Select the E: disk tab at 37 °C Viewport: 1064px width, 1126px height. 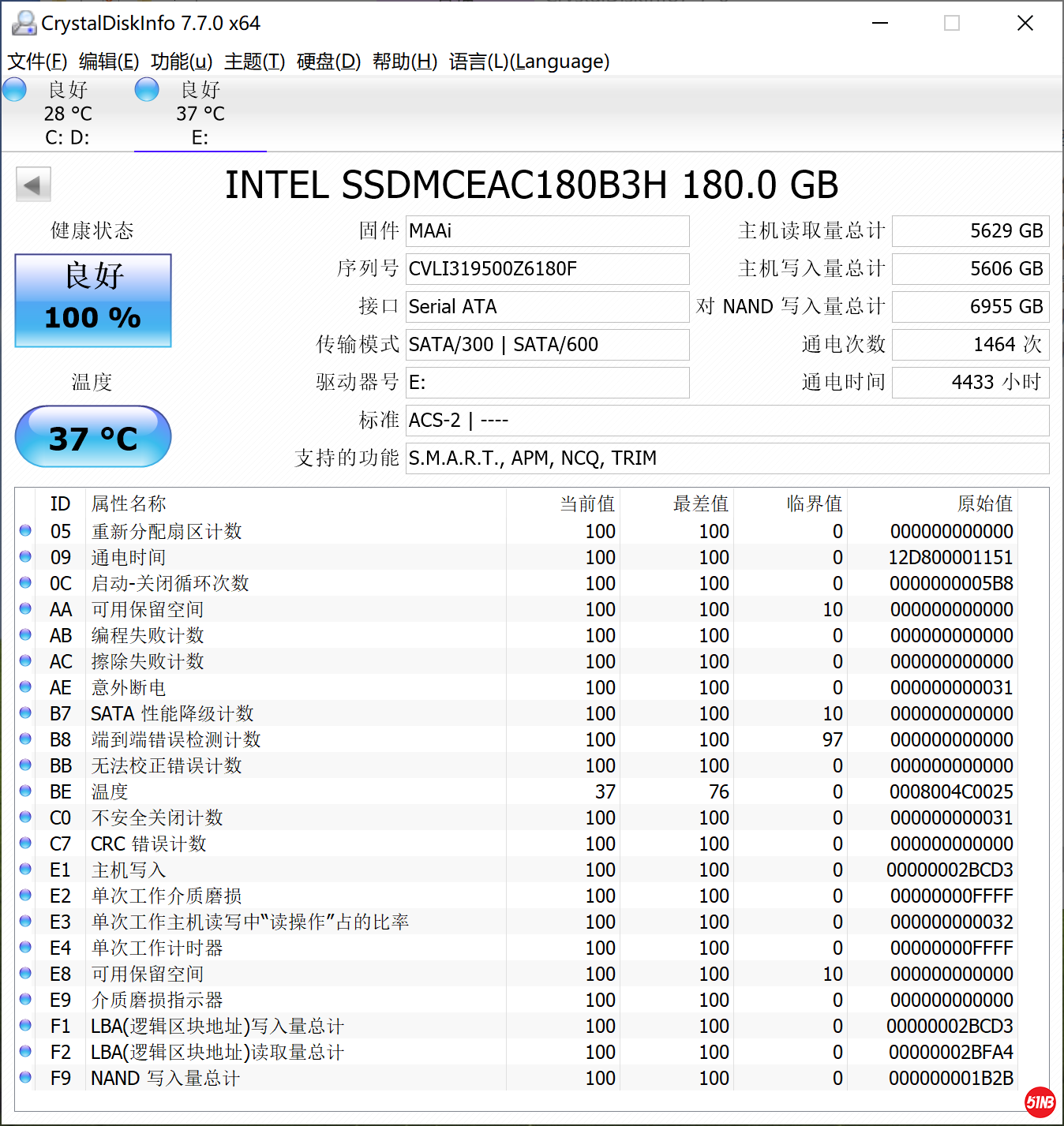[x=200, y=114]
